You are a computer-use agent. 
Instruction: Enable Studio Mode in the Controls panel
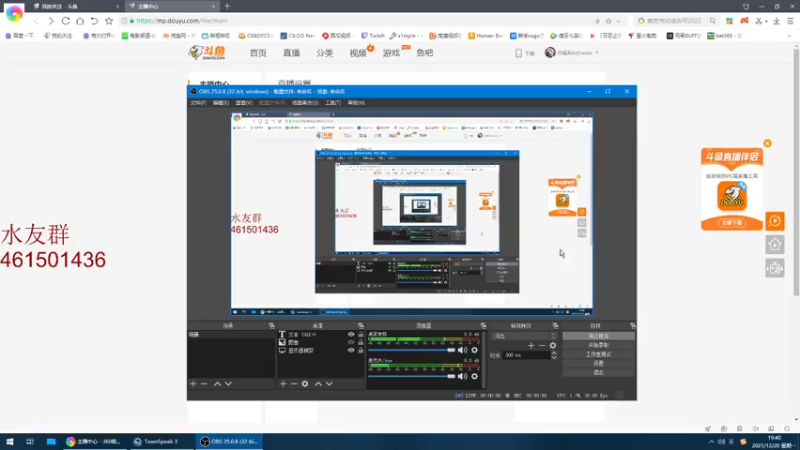coord(598,354)
